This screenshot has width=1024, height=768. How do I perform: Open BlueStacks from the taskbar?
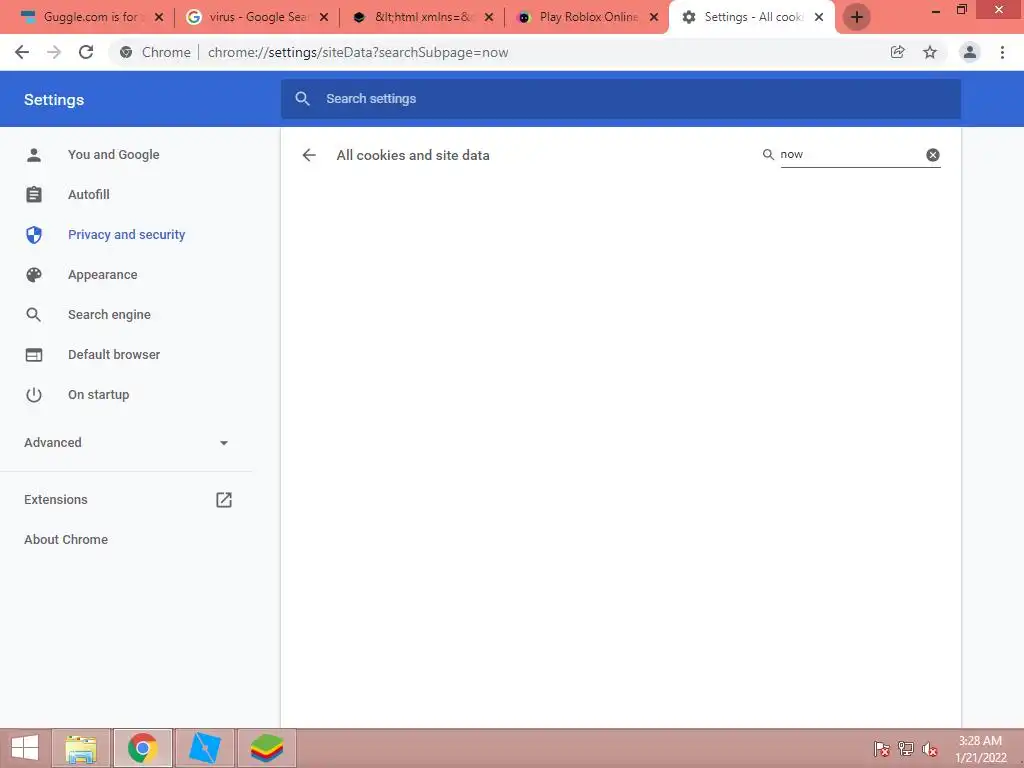(x=266, y=748)
